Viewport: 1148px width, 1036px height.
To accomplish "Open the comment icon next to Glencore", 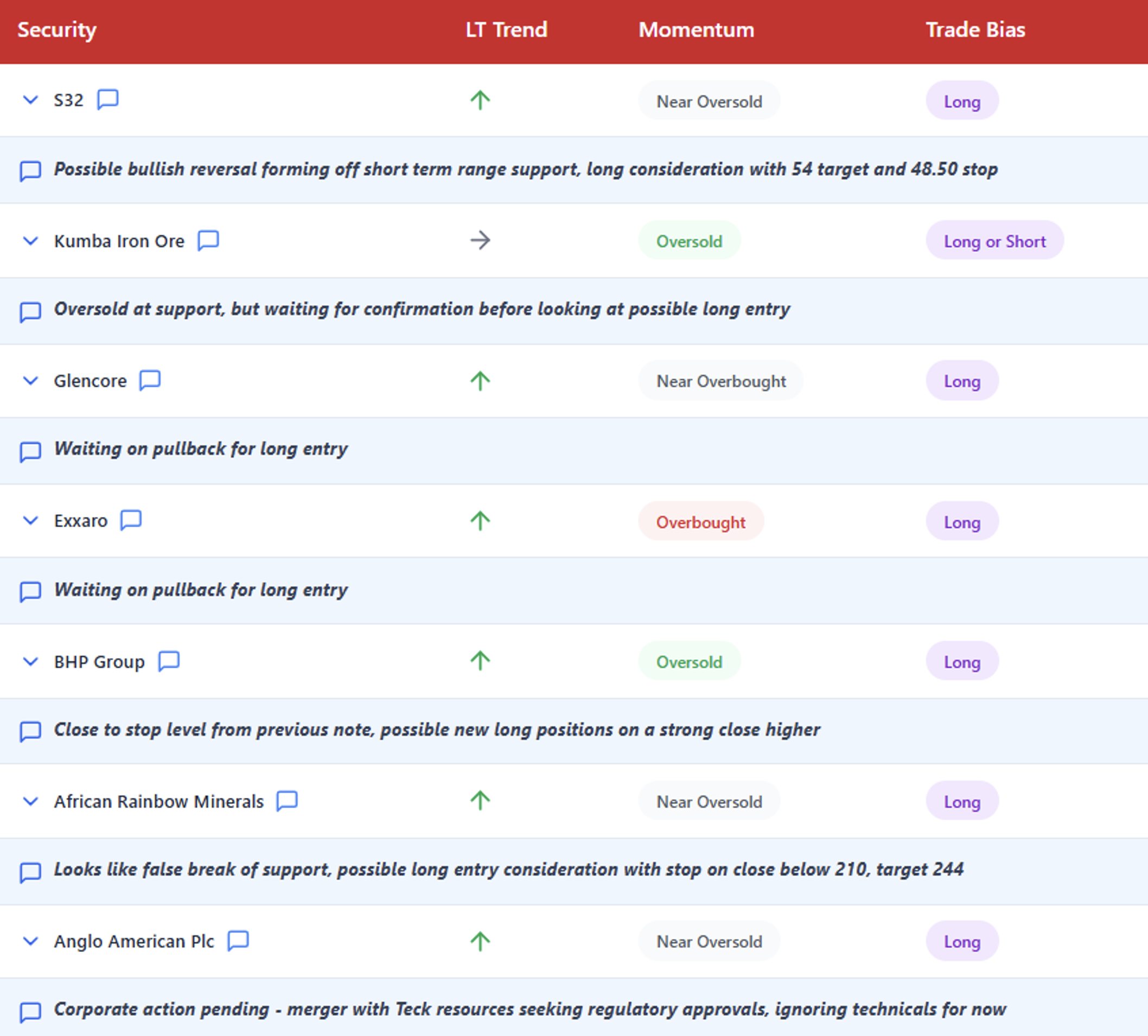I will coord(150,380).
